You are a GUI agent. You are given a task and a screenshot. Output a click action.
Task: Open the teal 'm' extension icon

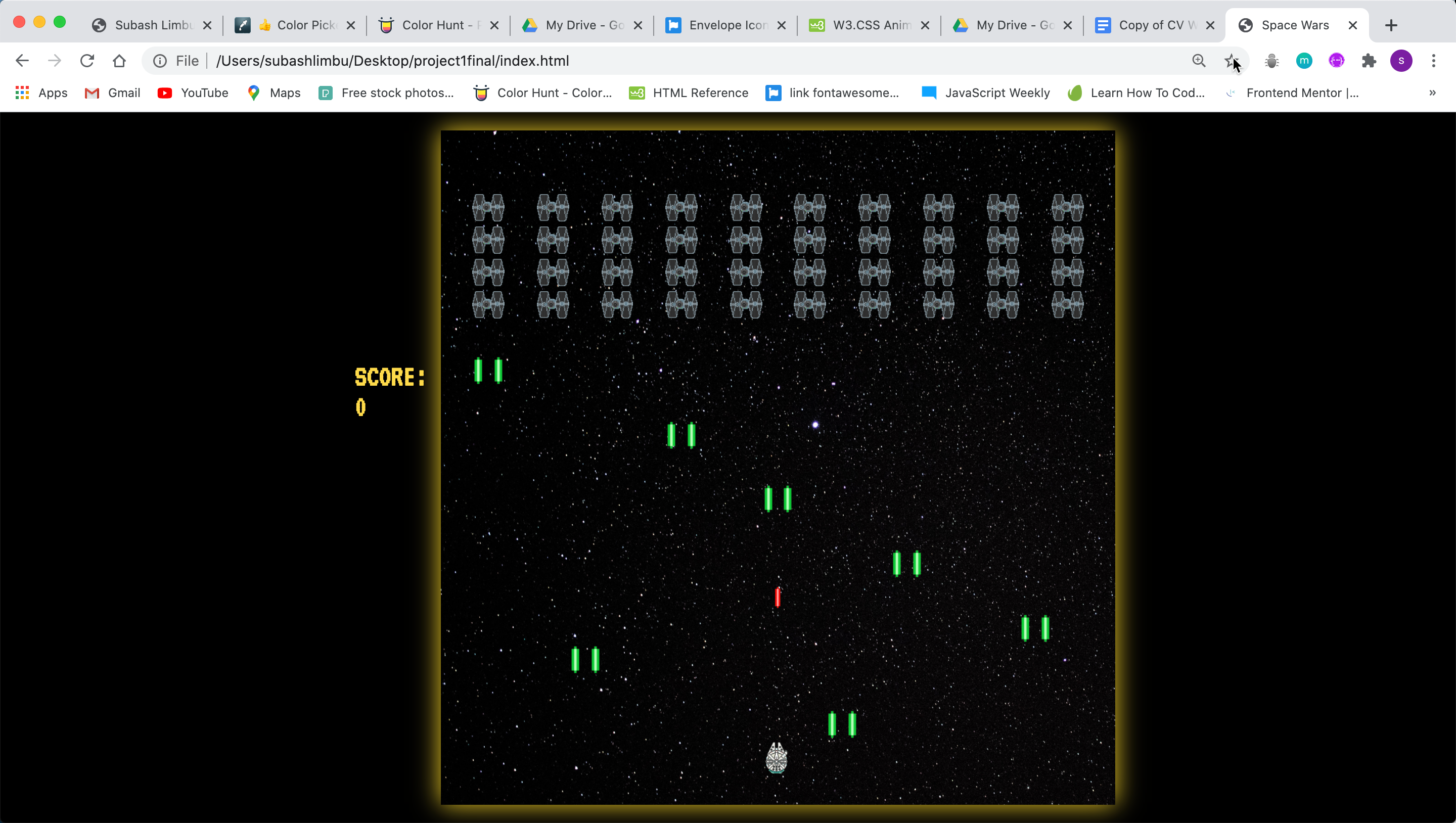(1304, 61)
